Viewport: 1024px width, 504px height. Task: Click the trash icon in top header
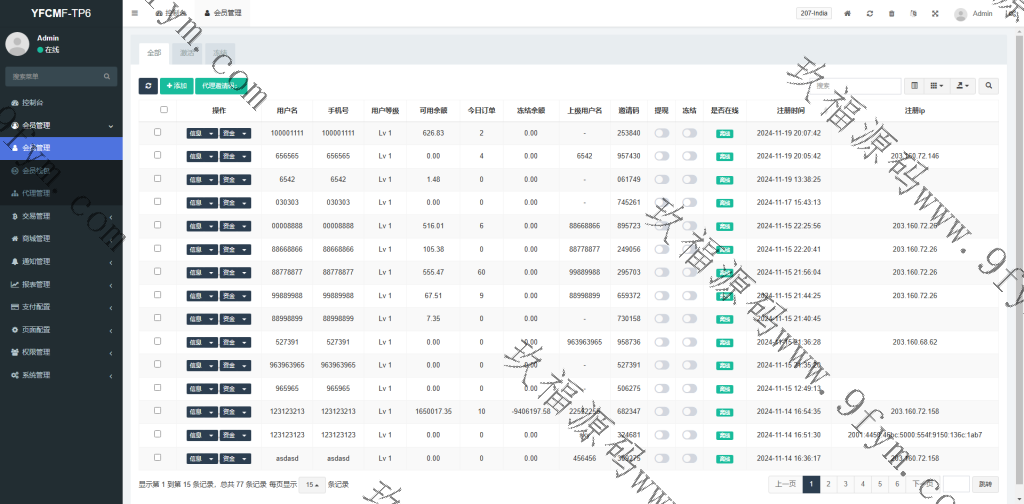coord(892,14)
